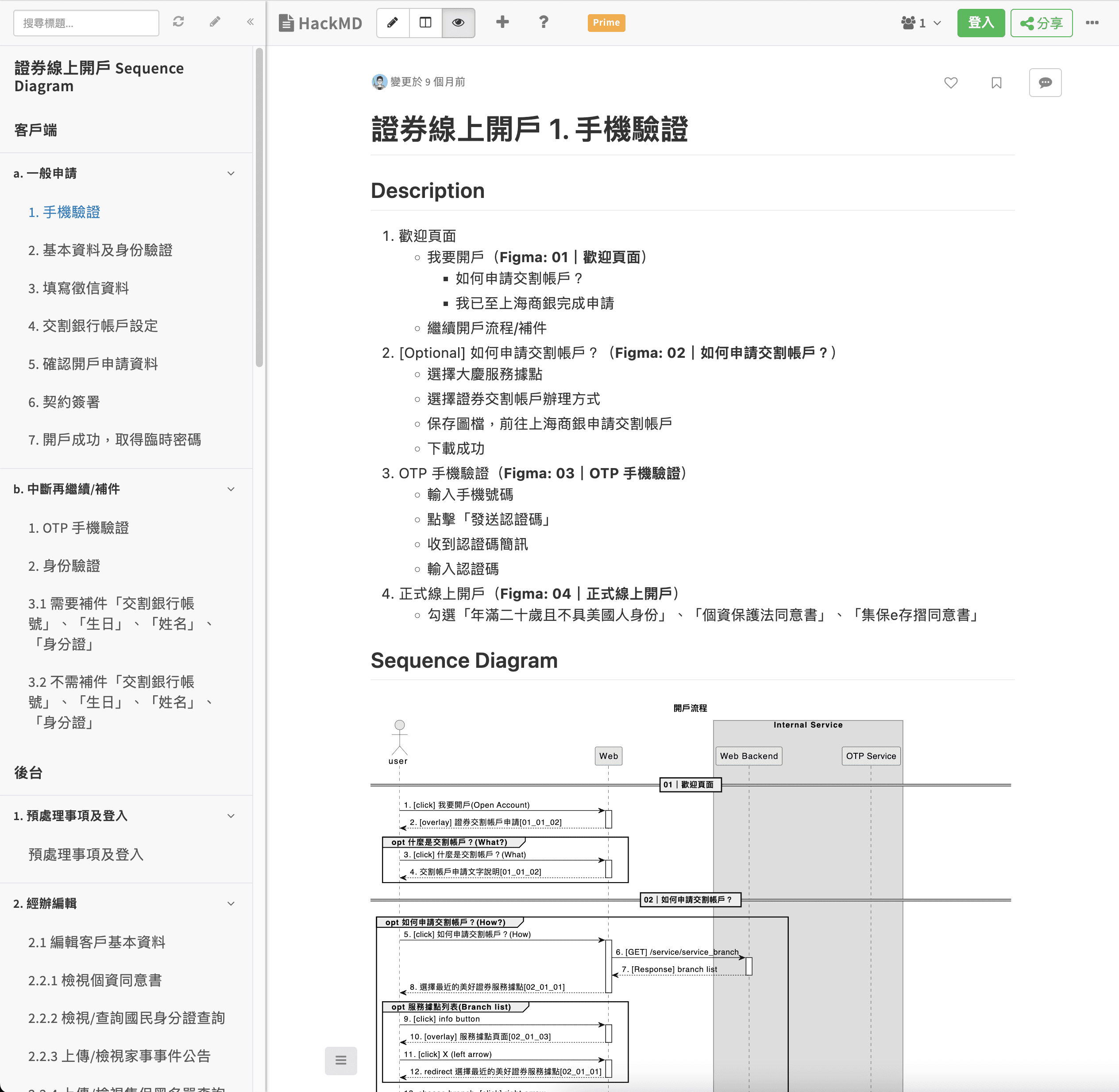Click the green 登入 button

(980, 23)
